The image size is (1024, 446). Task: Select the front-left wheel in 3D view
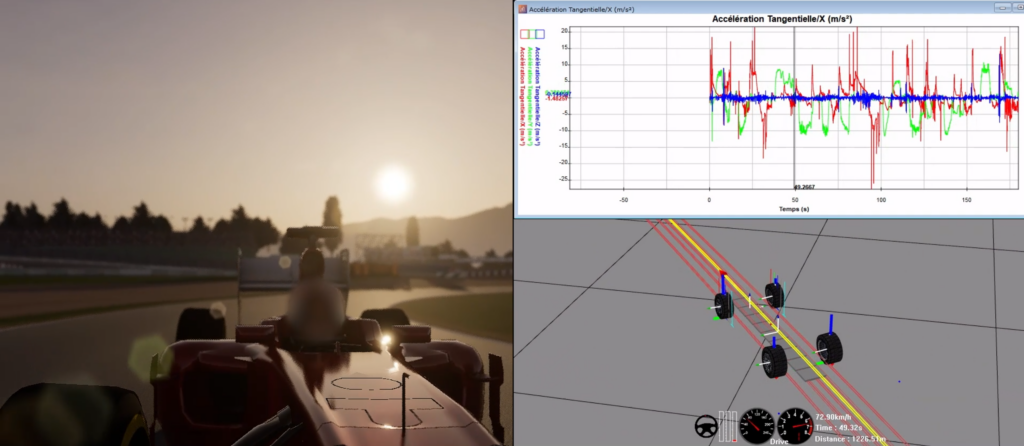pyautogui.click(x=724, y=306)
